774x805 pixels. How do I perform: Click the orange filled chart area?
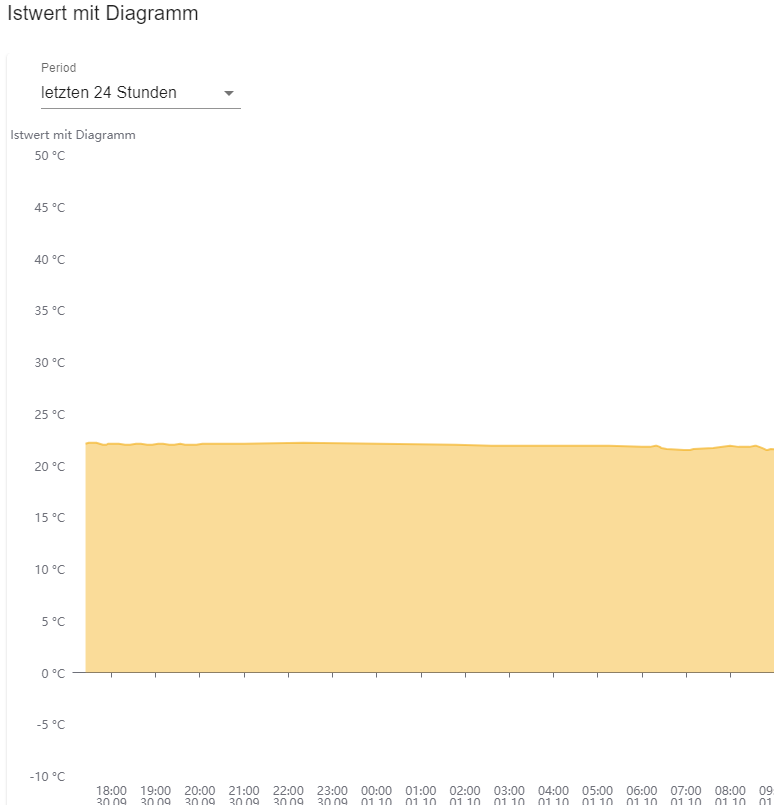400,560
